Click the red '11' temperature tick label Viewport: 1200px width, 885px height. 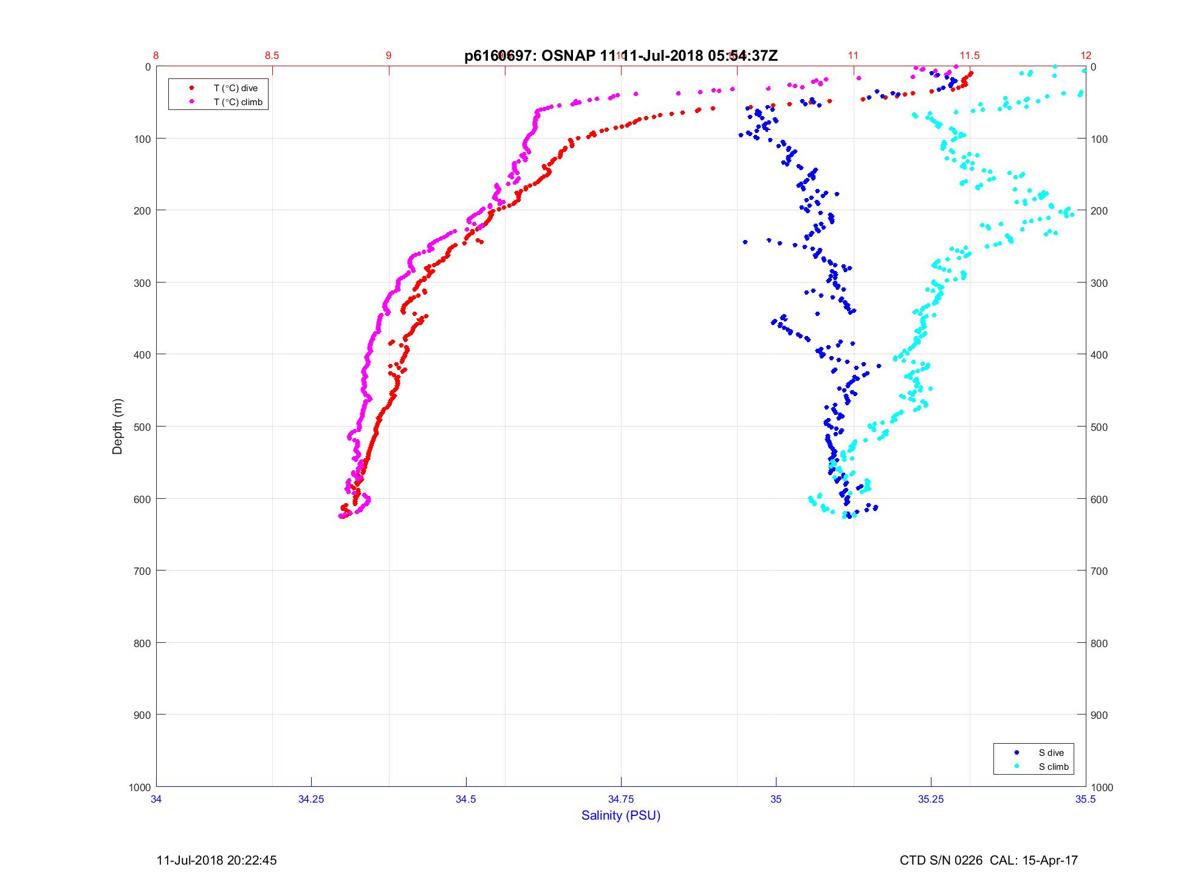point(853,56)
